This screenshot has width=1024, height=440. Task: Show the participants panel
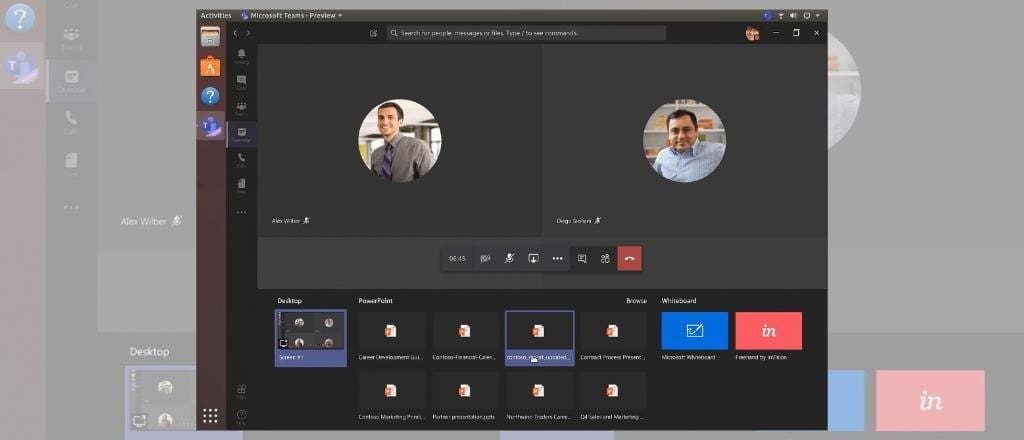tap(605, 259)
